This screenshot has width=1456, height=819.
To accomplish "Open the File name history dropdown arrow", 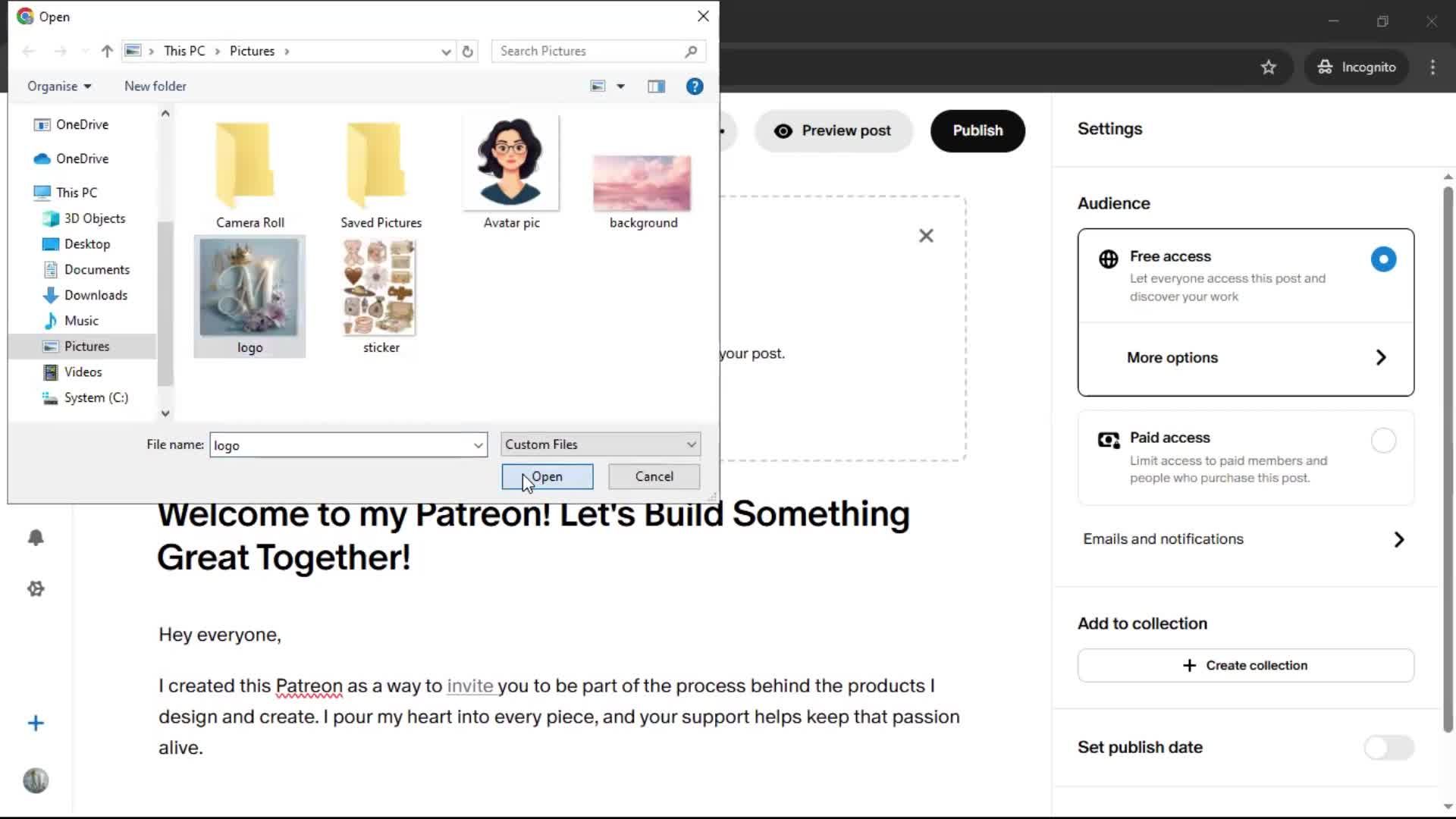I will tap(479, 445).
